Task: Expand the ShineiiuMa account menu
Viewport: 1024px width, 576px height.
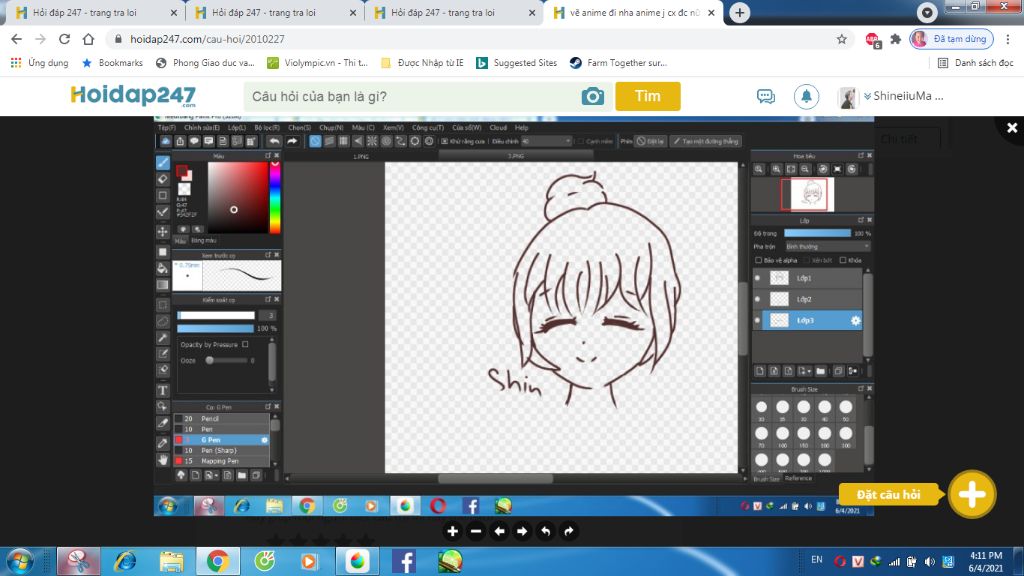Action: pyautogui.click(x=904, y=97)
